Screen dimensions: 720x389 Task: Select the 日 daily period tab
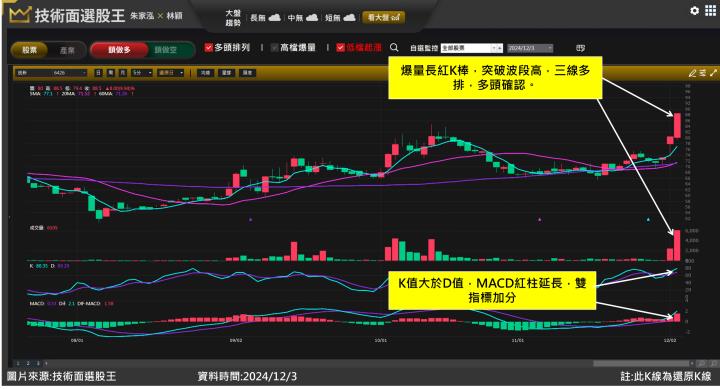tap(98, 73)
